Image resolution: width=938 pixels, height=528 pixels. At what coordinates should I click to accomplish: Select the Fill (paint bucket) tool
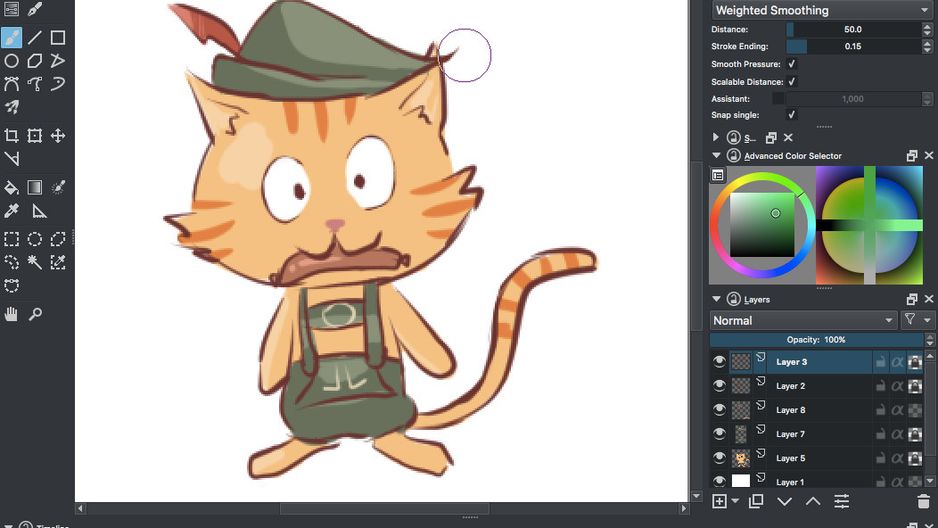(x=11, y=188)
